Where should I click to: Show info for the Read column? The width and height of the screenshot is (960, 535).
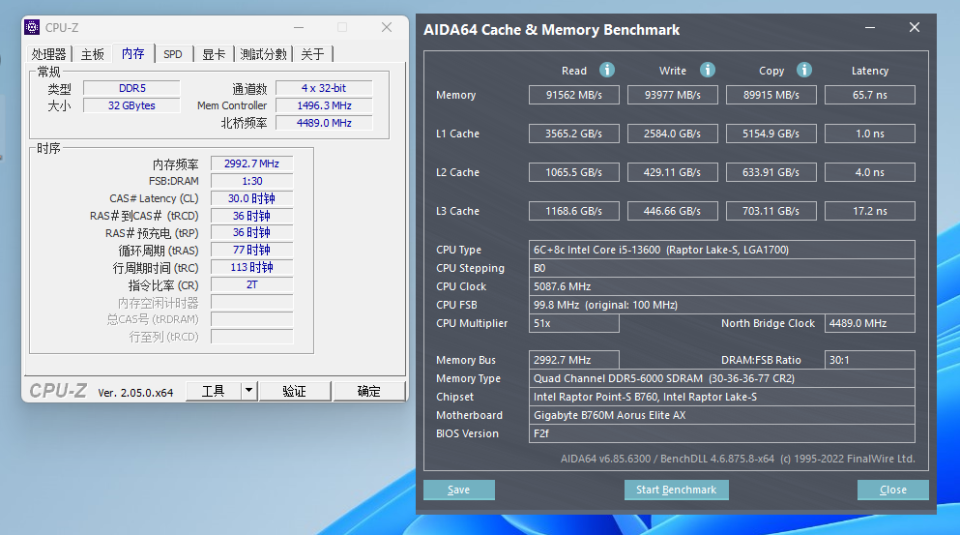pyautogui.click(x=607, y=70)
